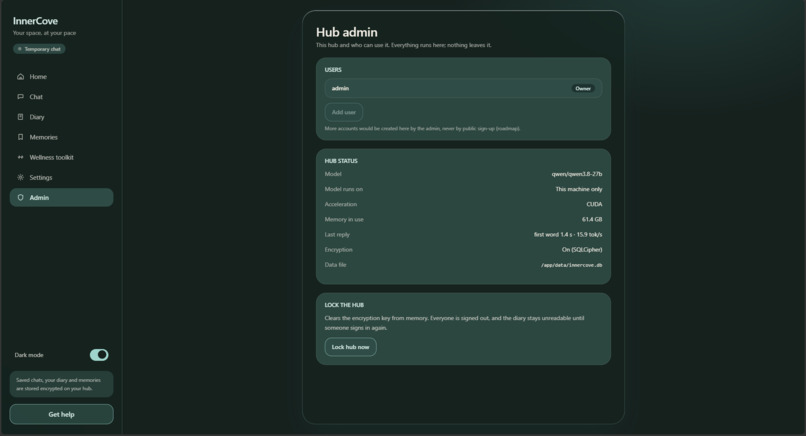The image size is (806, 436).
Task: Click the Add user button
Action: 343,112
